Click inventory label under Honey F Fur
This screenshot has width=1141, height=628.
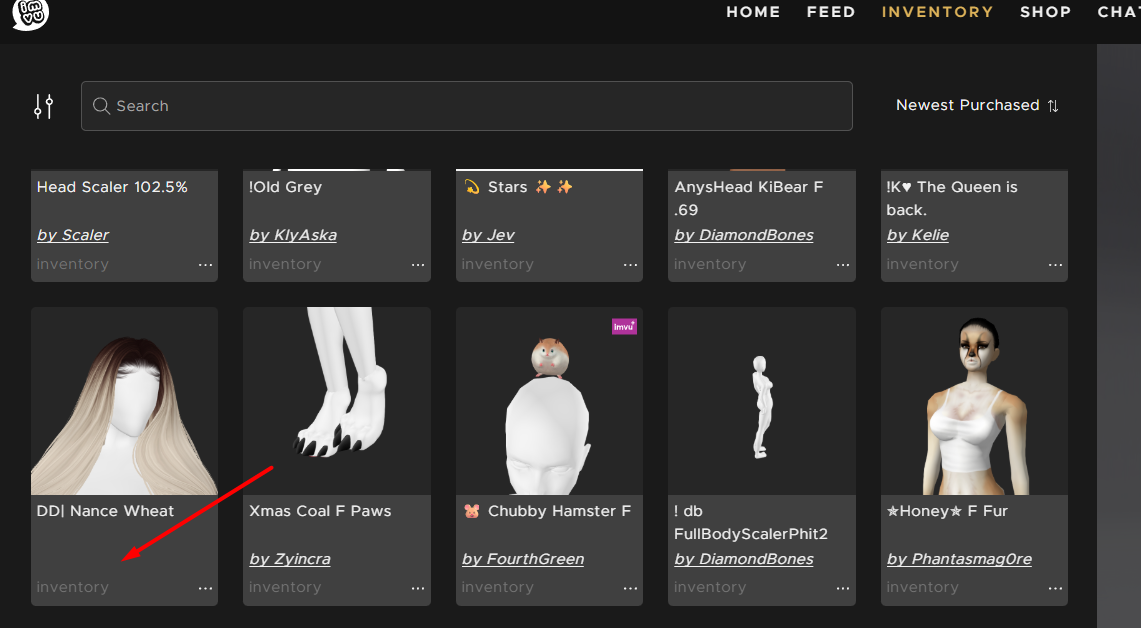tap(923, 587)
